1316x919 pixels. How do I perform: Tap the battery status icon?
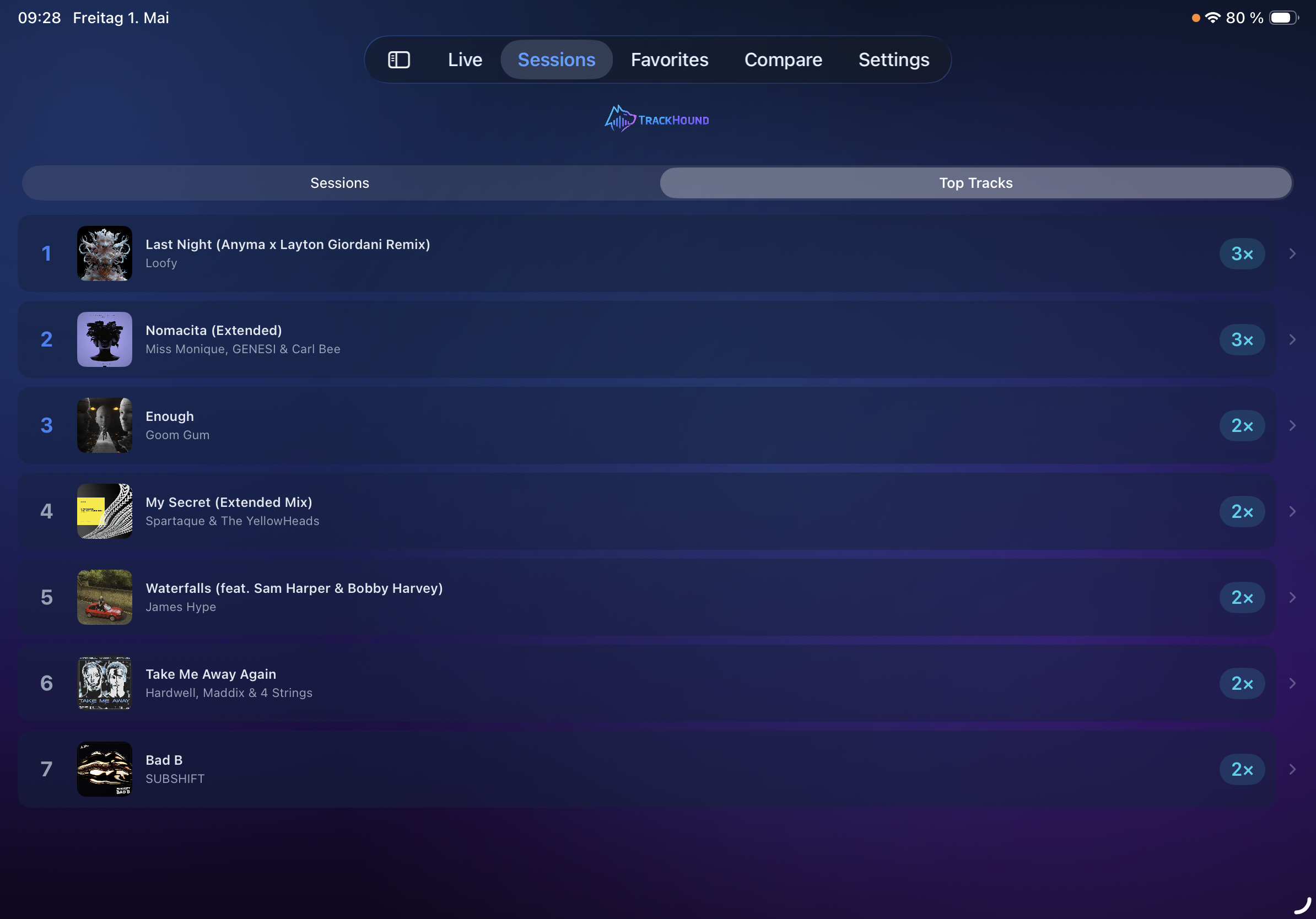pos(1285,18)
